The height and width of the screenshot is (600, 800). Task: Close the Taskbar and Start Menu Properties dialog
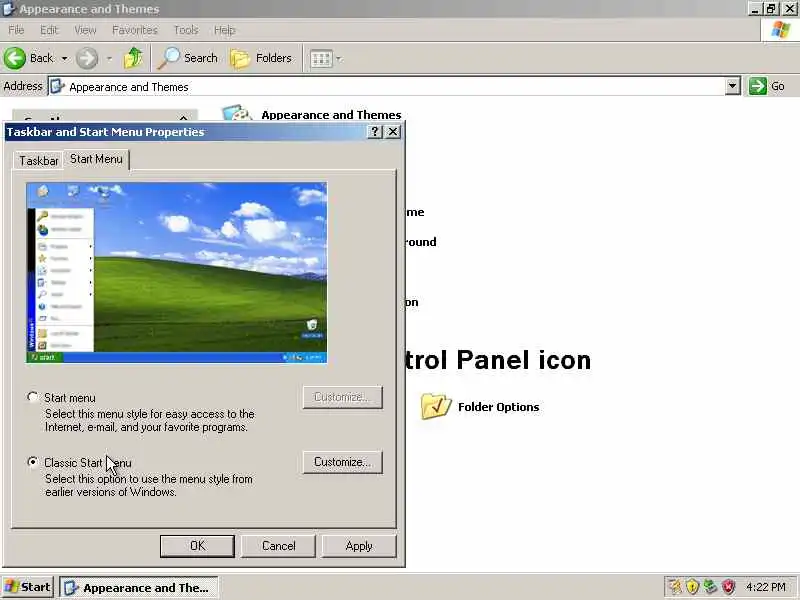pyautogui.click(x=393, y=132)
